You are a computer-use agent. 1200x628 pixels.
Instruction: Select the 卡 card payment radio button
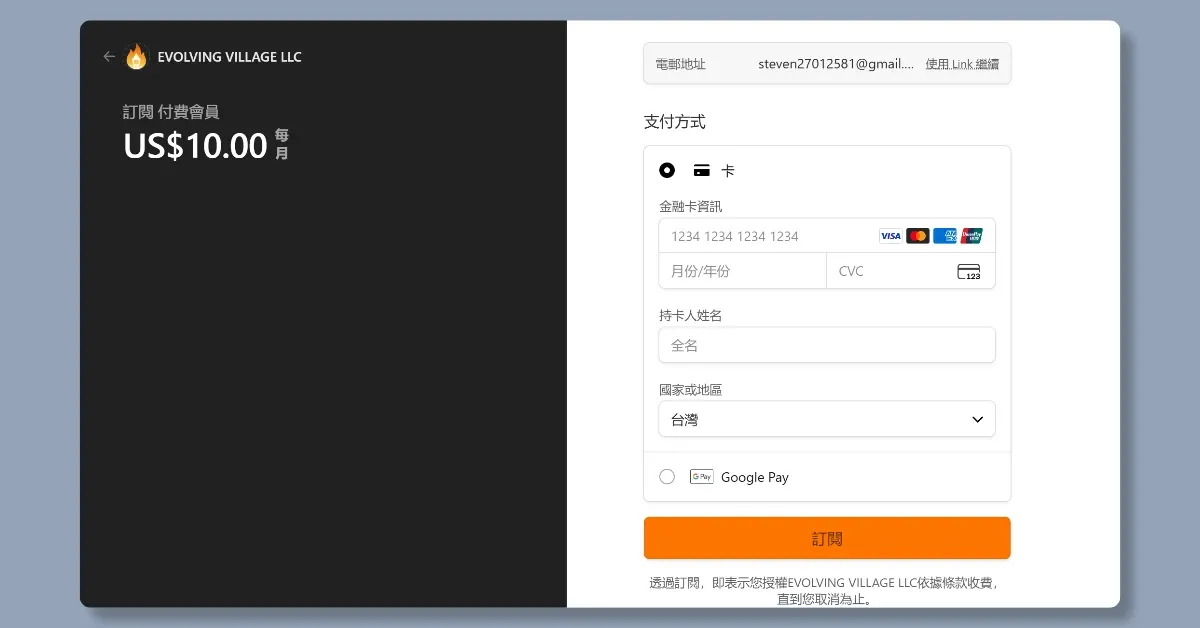click(667, 171)
